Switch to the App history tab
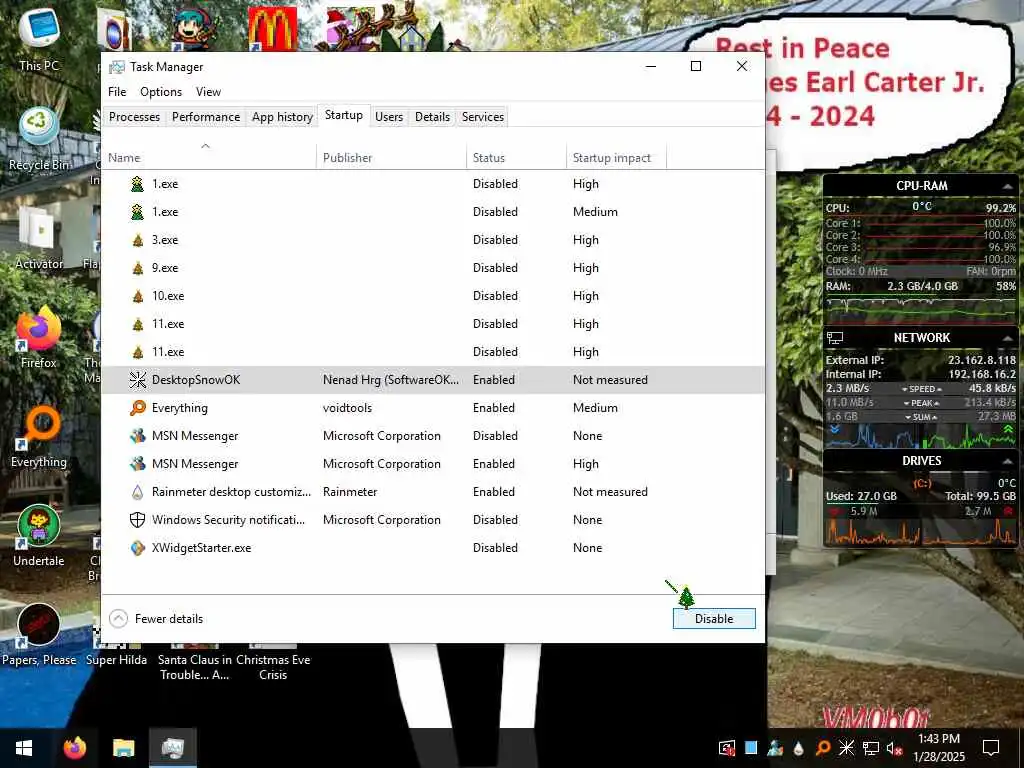1024x768 pixels. tap(282, 117)
